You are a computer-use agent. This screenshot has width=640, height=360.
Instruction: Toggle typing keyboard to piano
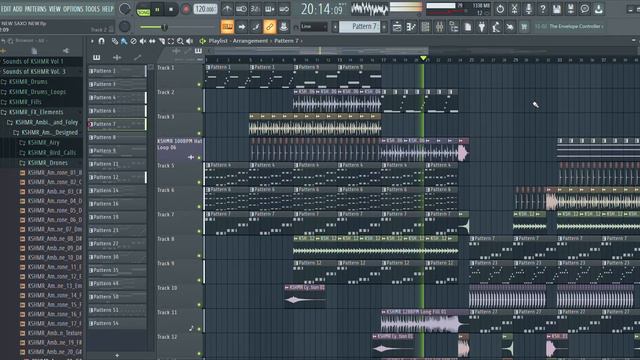(x=227, y=27)
